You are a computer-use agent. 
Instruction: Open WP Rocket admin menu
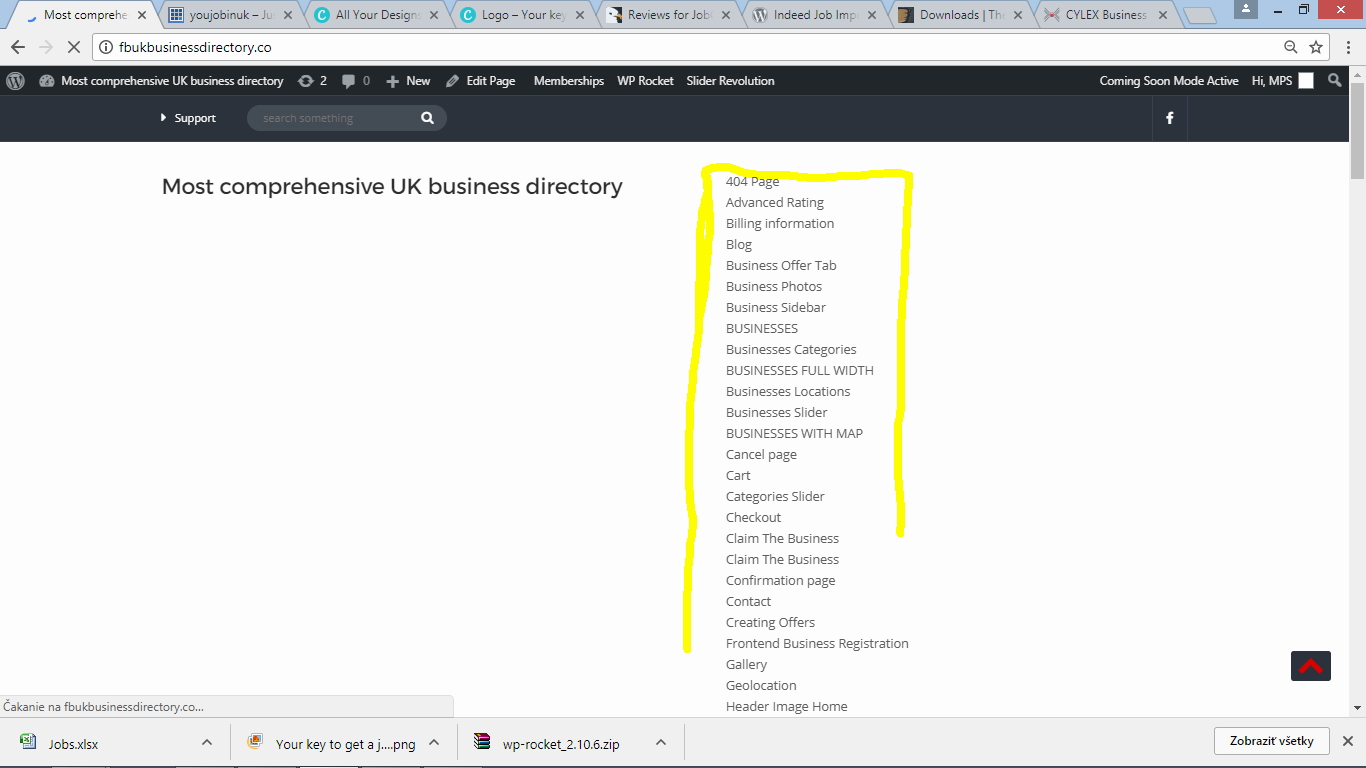645,81
